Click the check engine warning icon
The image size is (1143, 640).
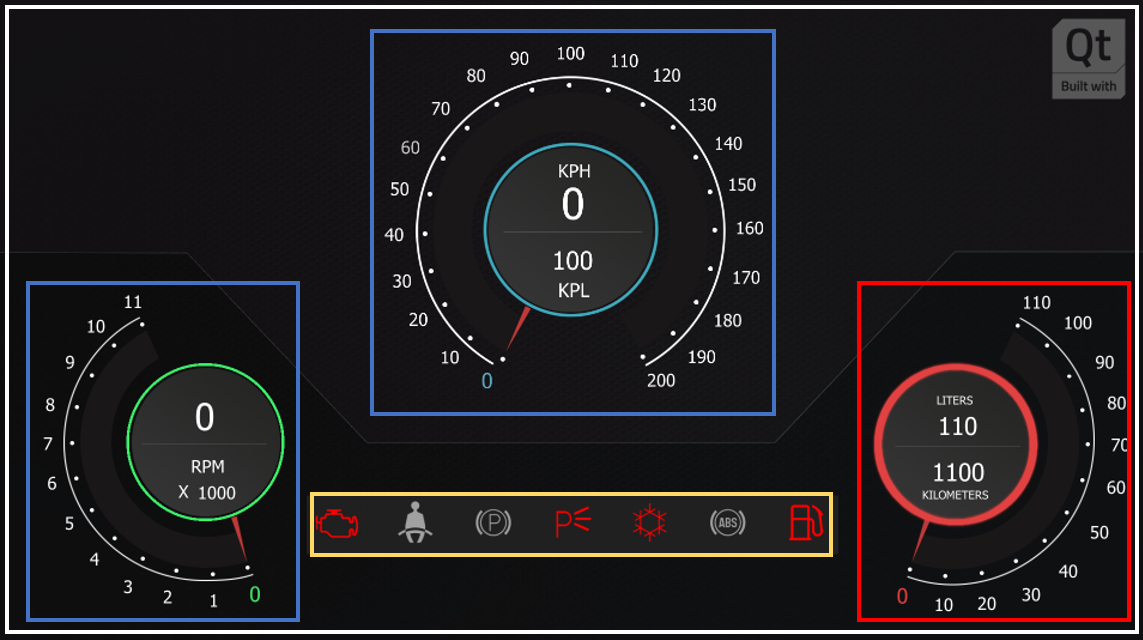pos(337,524)
